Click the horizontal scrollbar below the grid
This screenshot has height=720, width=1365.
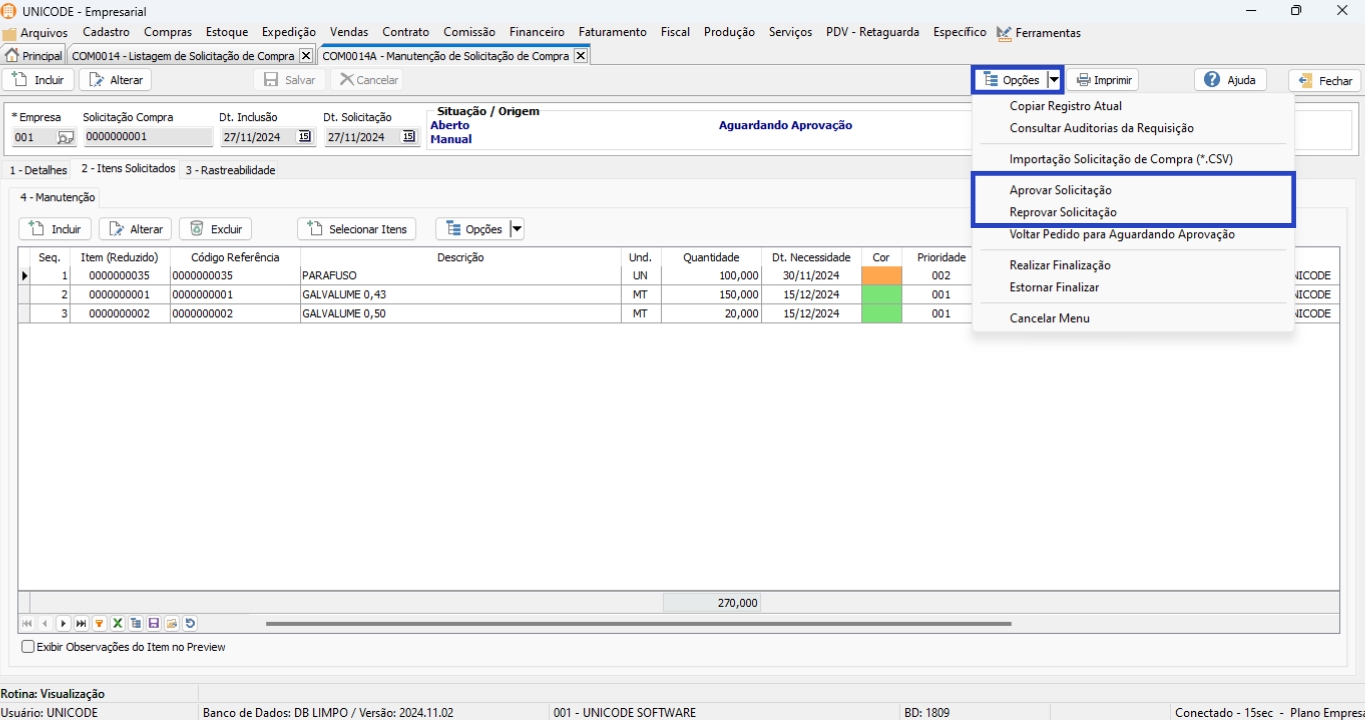click(x=638, y=623)
